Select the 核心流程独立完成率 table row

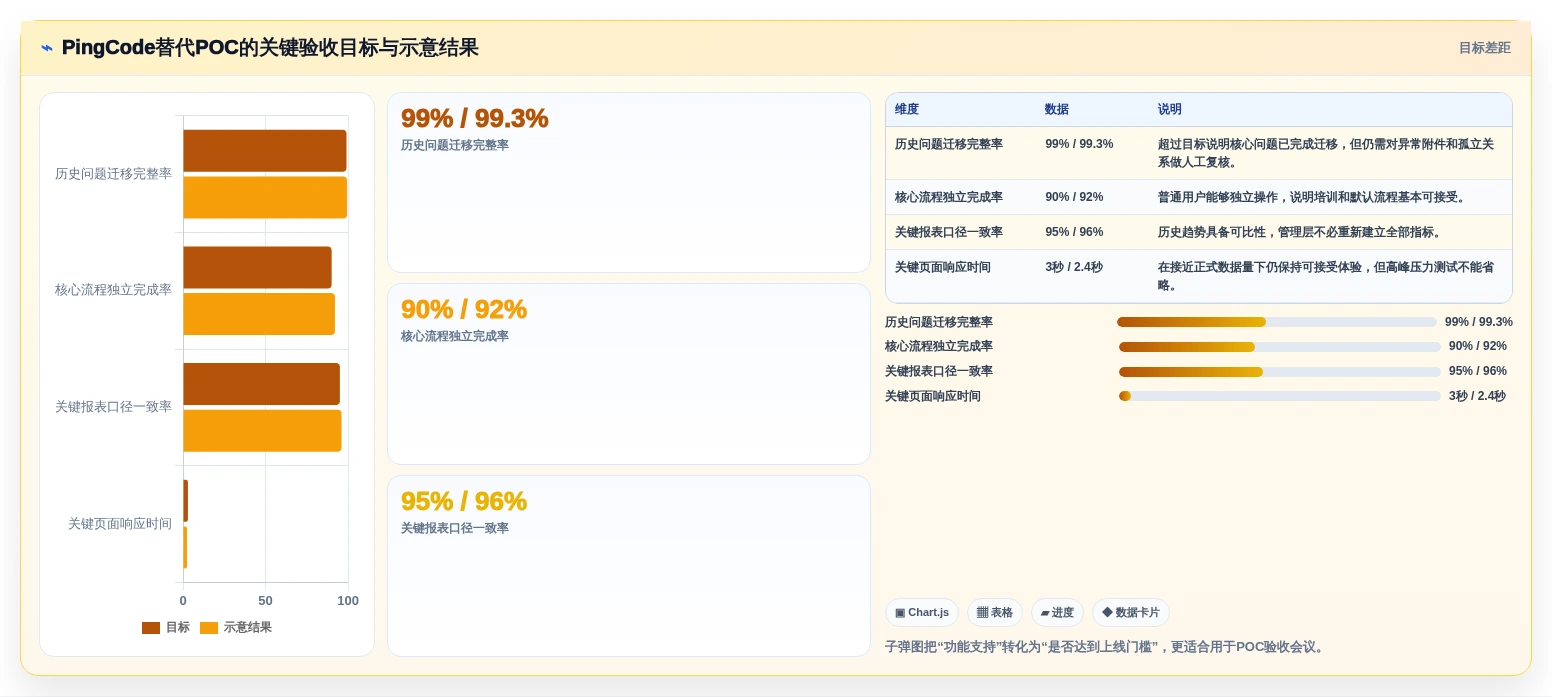[x=1199, y=197]
